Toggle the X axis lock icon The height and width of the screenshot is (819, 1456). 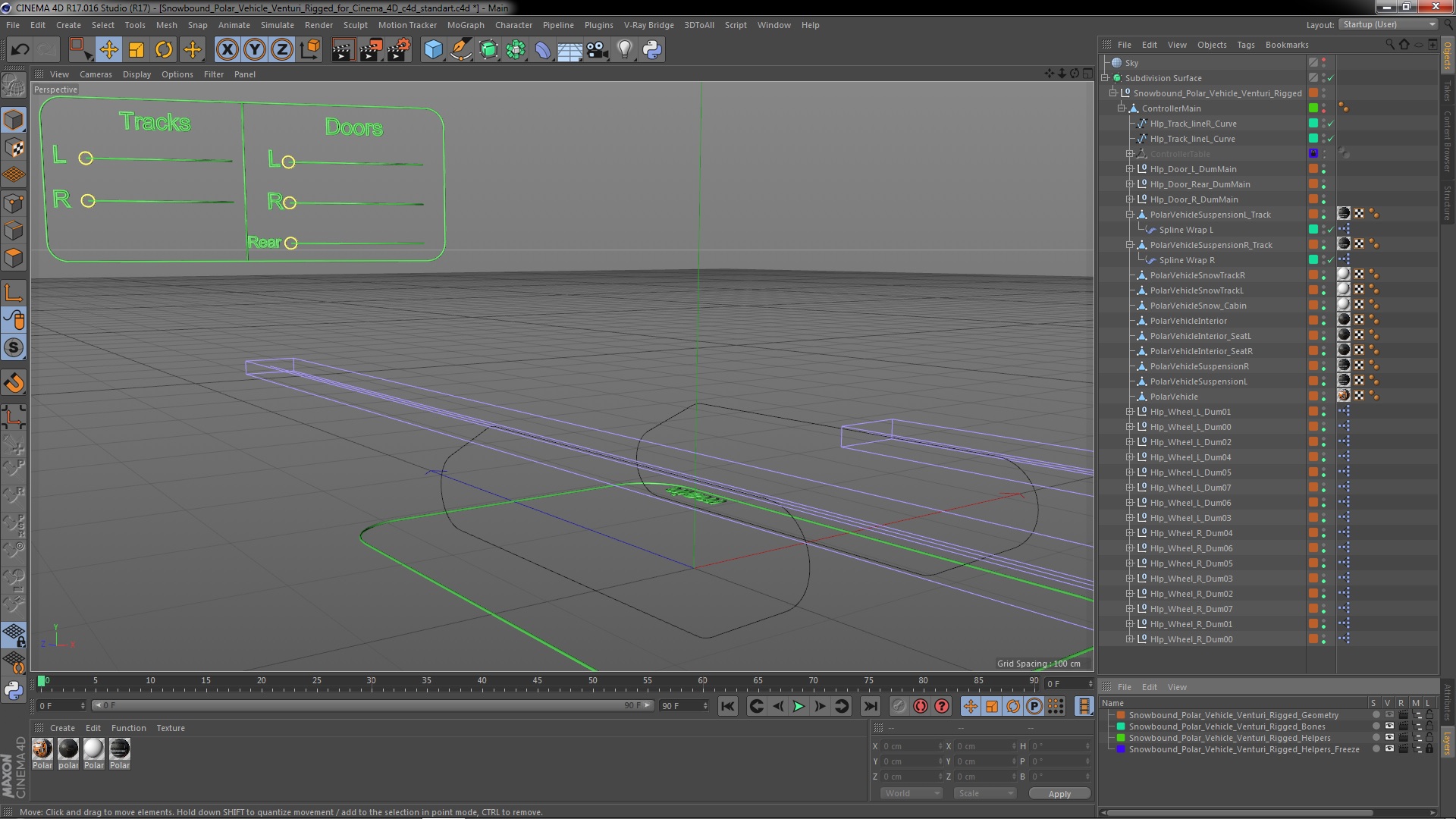[x=227, y=50]
